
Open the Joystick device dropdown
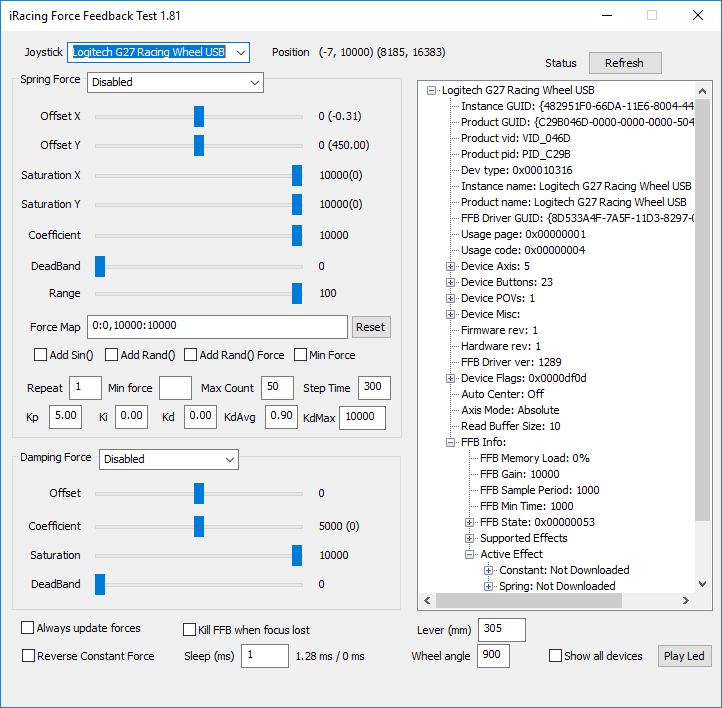[x=158, y=52]
